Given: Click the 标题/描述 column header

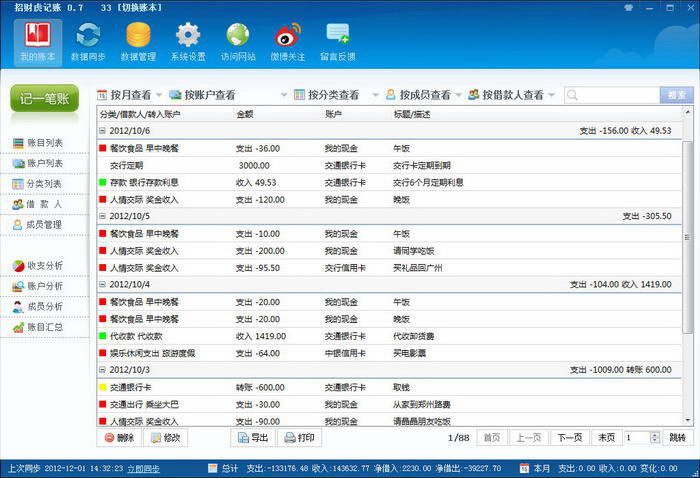Looking at the screenshot, I should point(412,114).
